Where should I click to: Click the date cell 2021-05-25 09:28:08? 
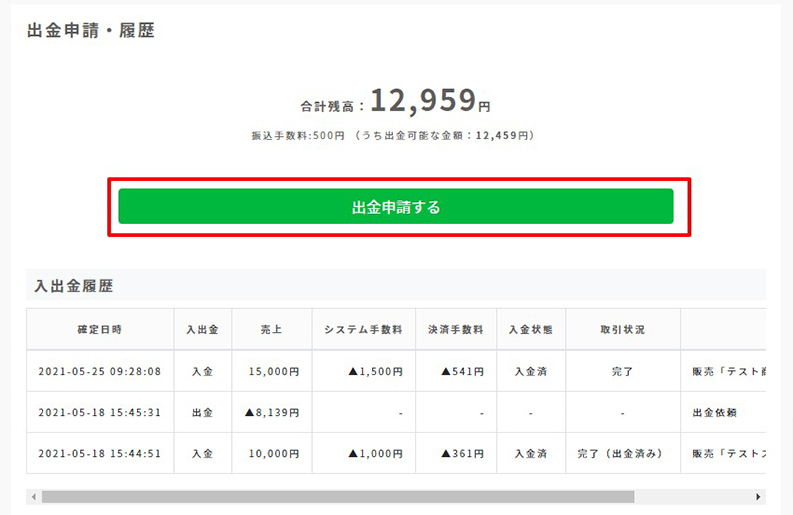coord(100,371)
